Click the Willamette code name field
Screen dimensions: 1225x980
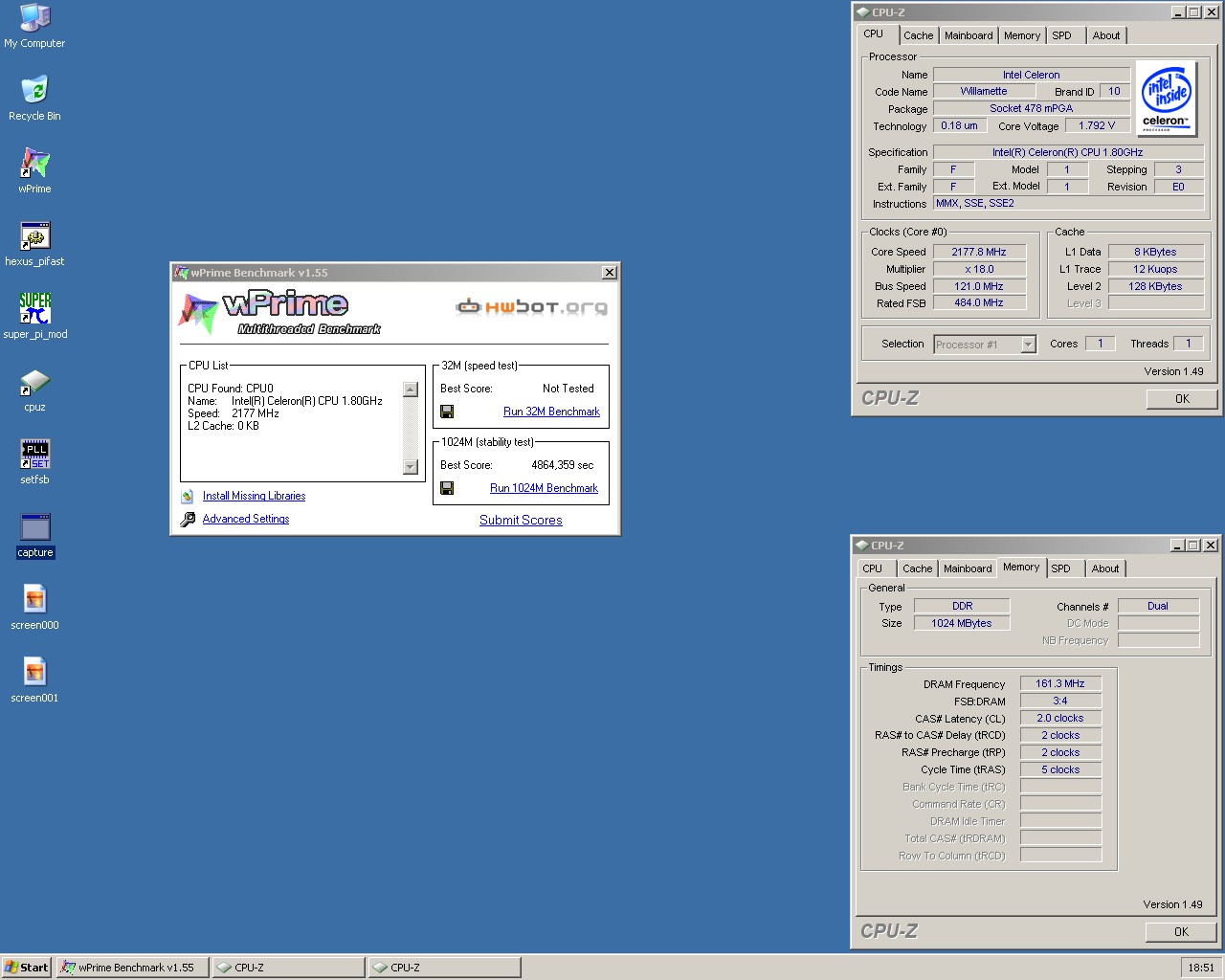tap(984, 92)
